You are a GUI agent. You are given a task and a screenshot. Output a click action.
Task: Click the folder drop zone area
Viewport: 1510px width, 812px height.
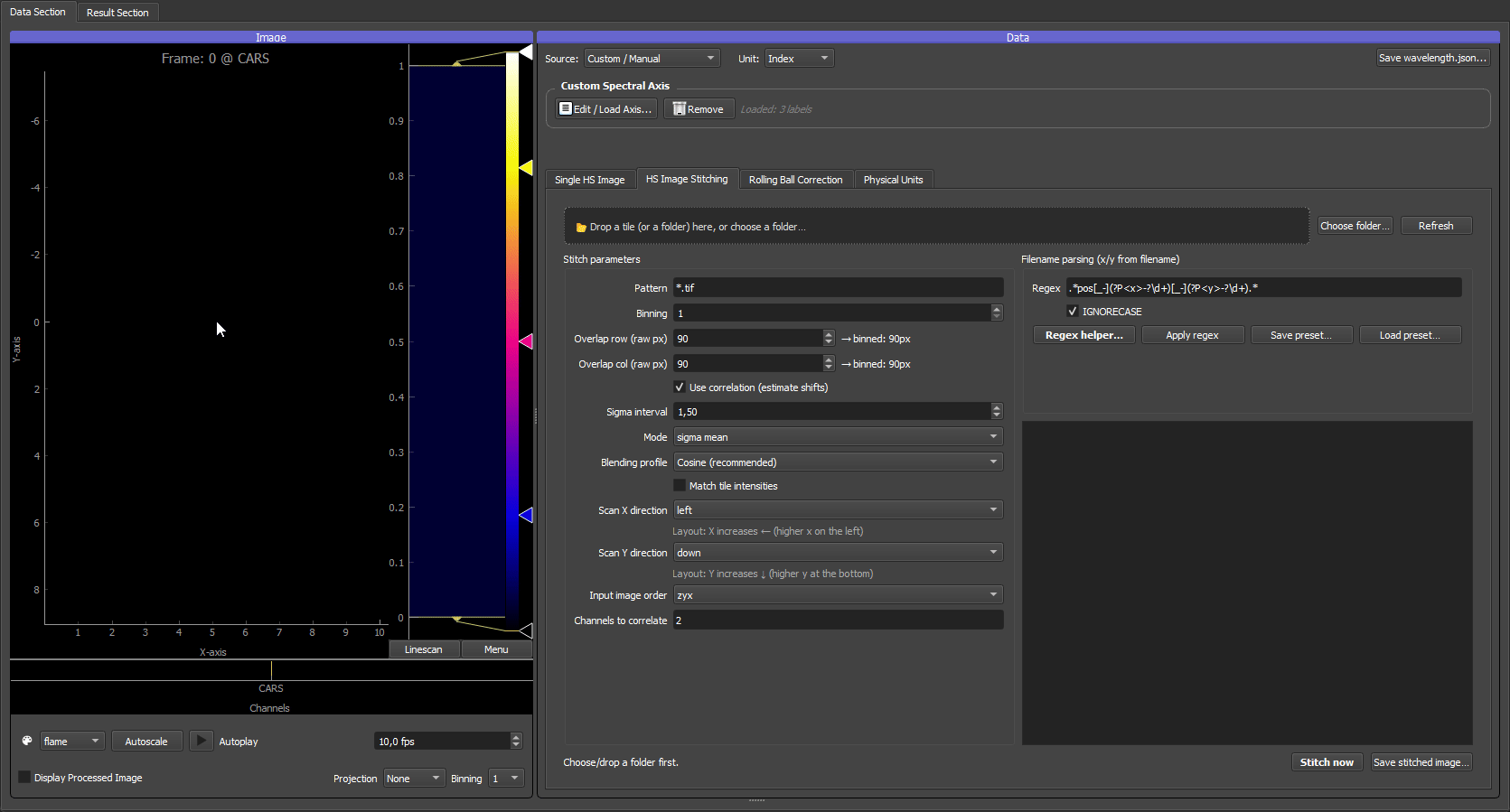click(936, 226)
